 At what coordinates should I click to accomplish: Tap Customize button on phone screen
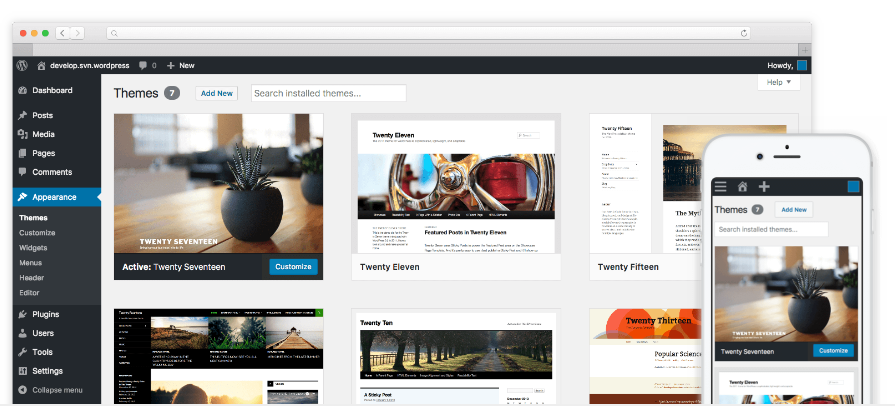pyautogui.click(x=833, y=351)
